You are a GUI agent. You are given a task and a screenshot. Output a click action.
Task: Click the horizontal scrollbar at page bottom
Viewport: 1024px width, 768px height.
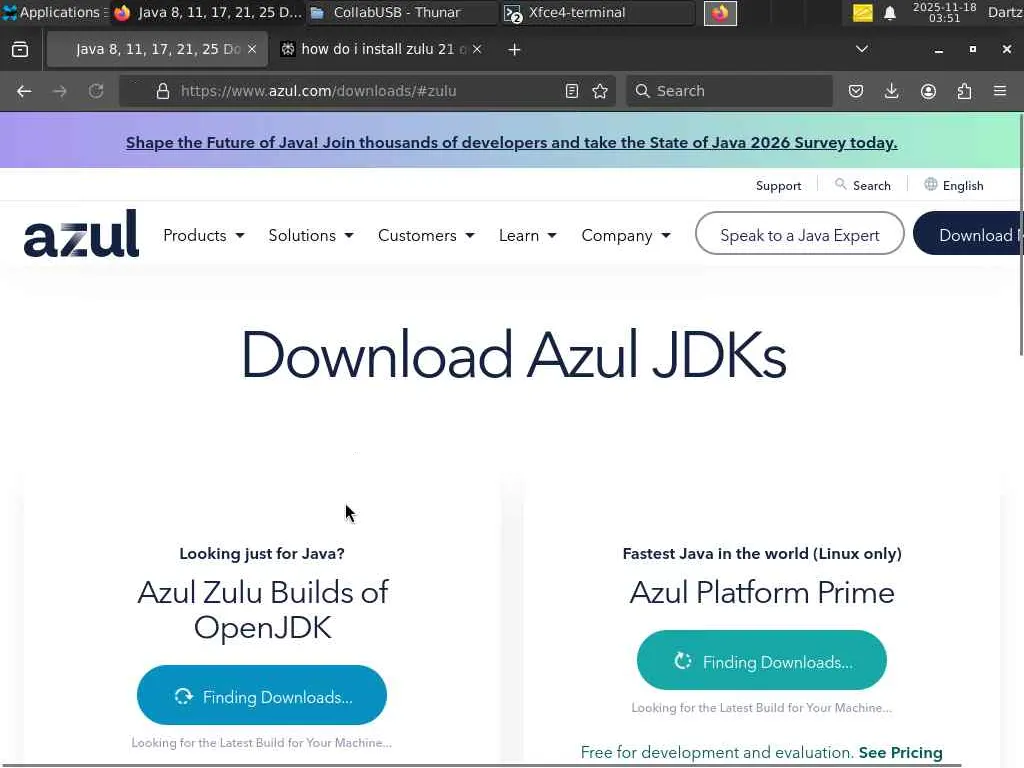[481, 765]
